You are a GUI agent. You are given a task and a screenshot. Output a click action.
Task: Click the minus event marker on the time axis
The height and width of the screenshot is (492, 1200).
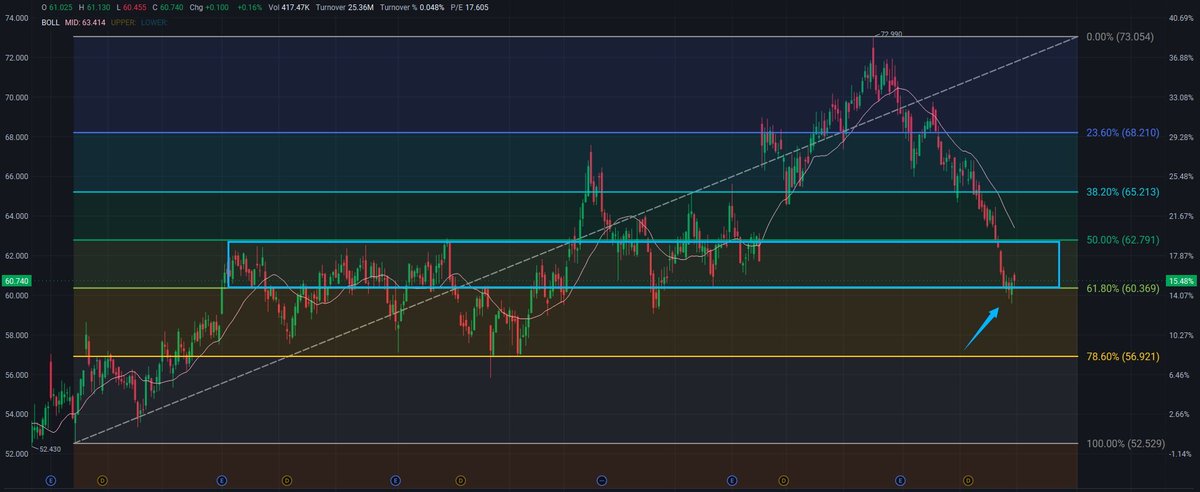pyautogui.click(x=602, y=480)
